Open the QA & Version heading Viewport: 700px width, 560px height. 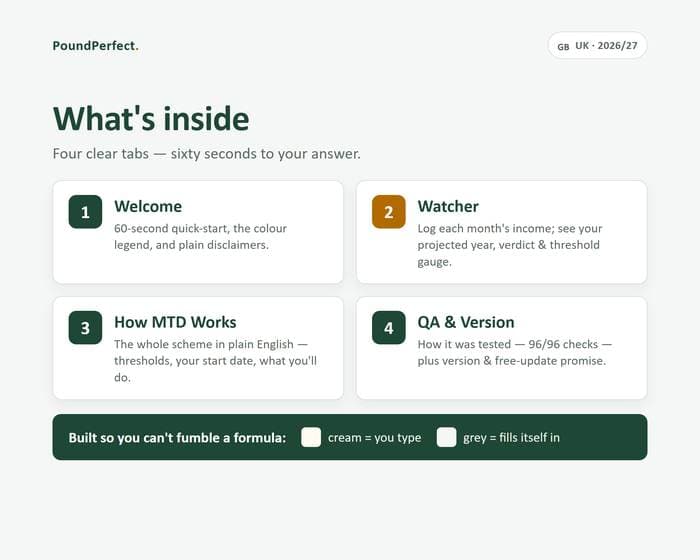(x=466, y=322)
